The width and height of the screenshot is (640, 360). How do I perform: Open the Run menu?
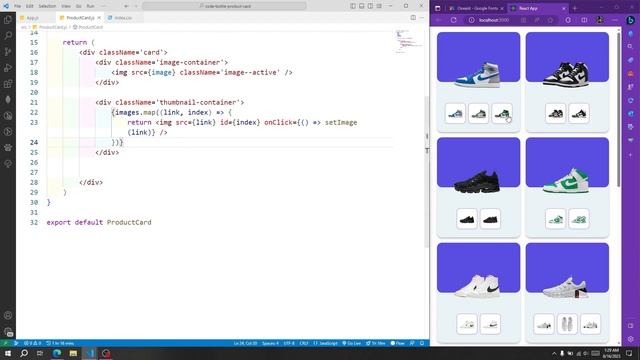tap(91, 6)
